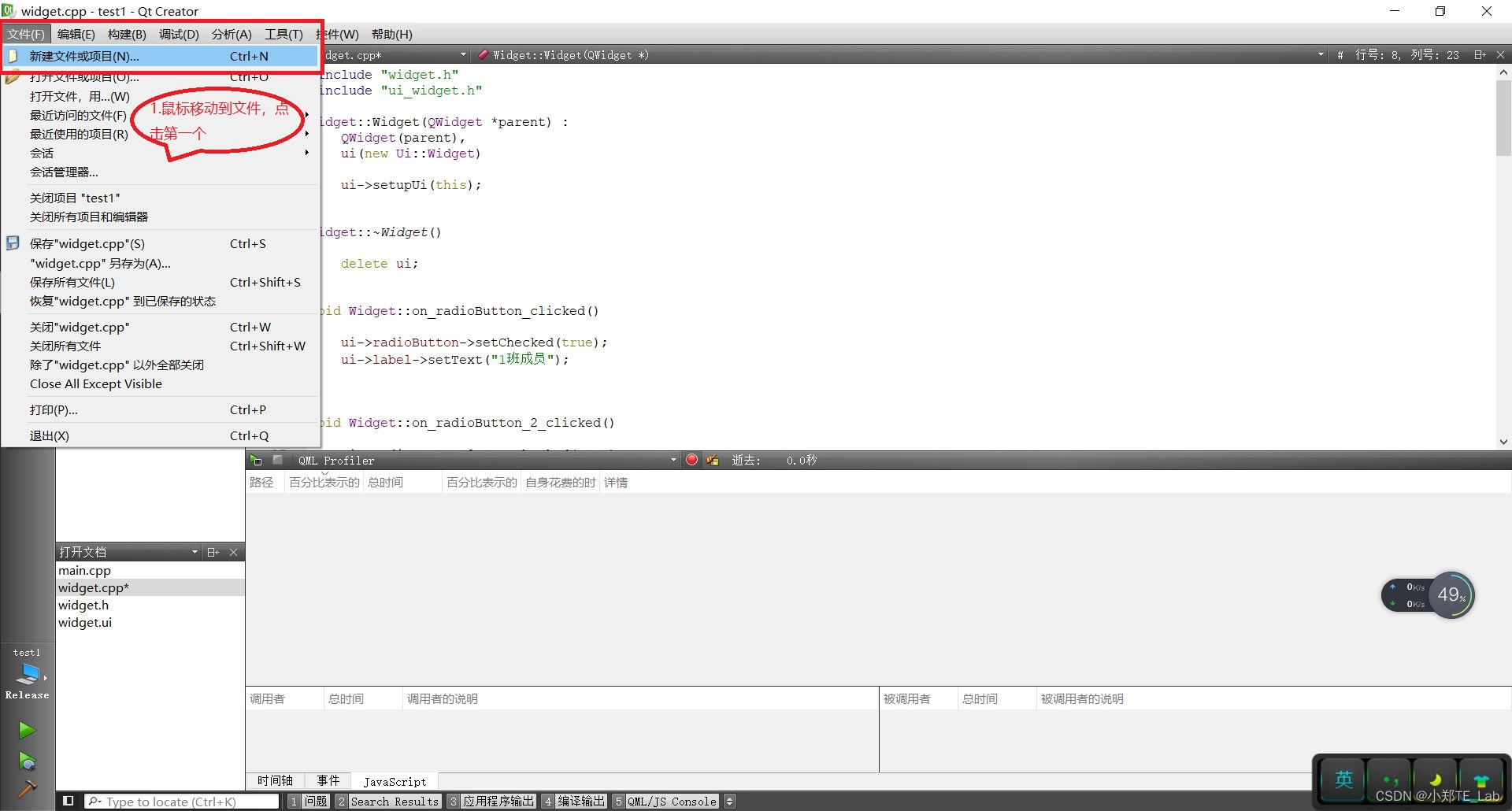
Task: Click the Run green play button
Action: coord(27,730)
